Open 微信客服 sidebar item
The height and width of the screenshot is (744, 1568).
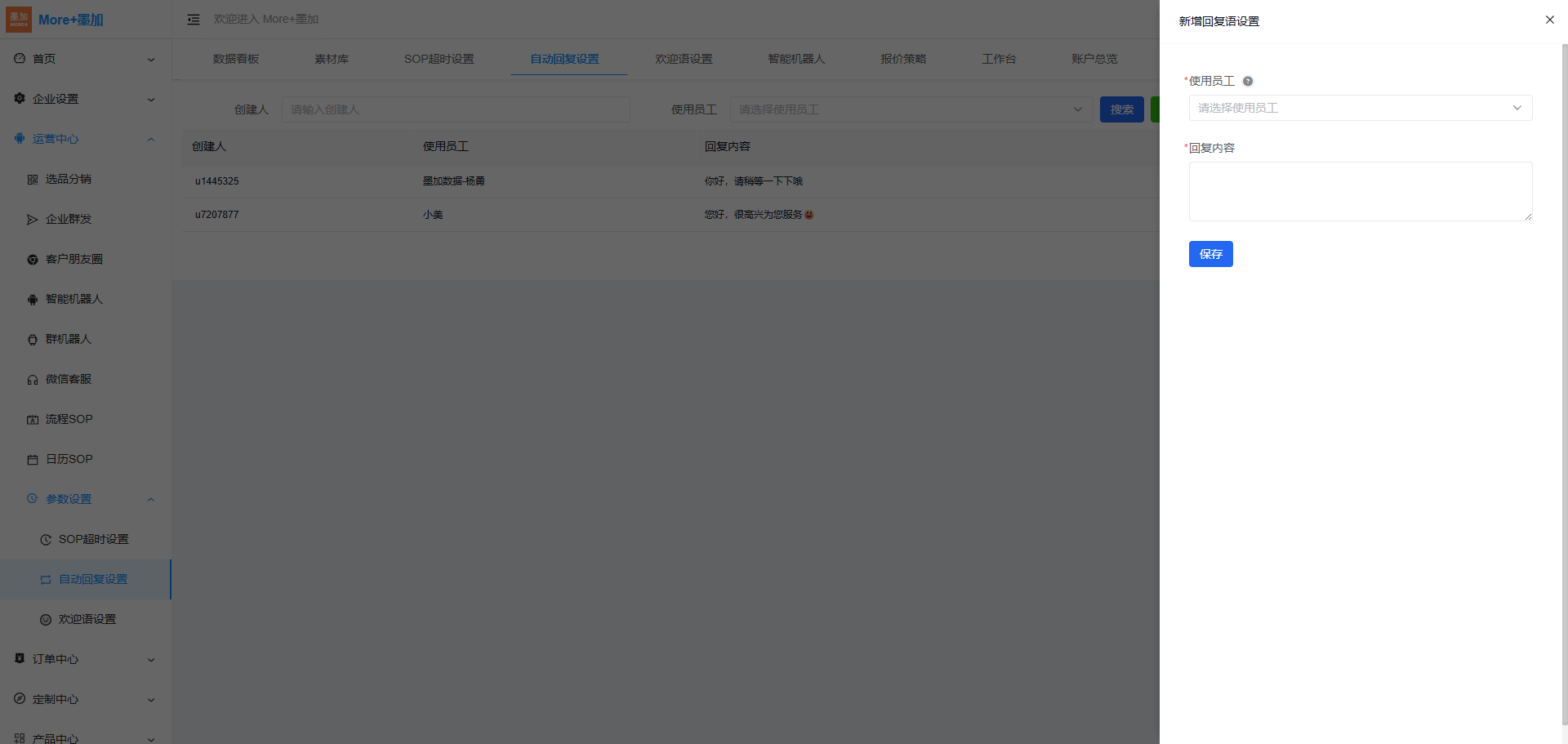tap(69, 379)
